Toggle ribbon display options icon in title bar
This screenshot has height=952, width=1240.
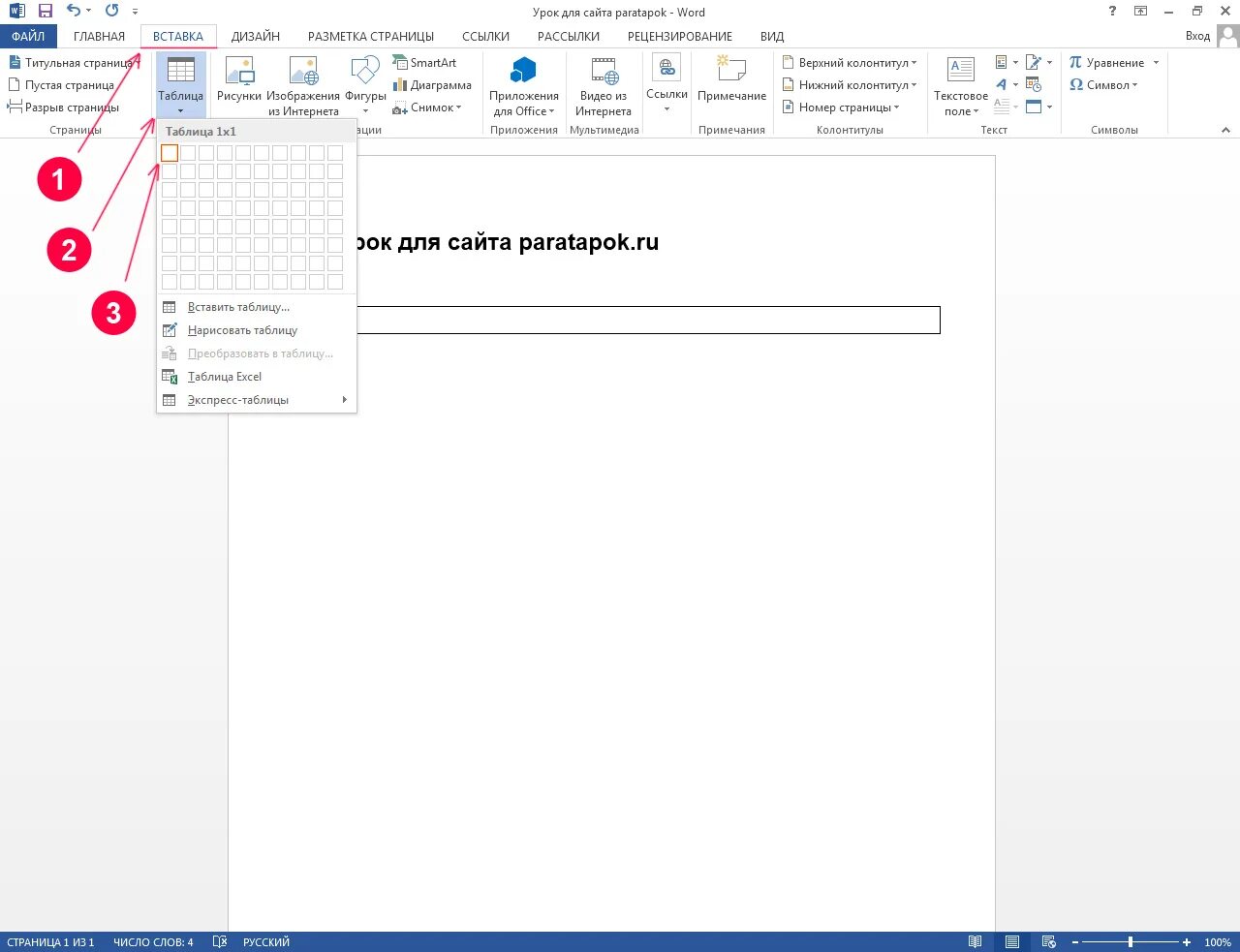[x=1140, y=11]
